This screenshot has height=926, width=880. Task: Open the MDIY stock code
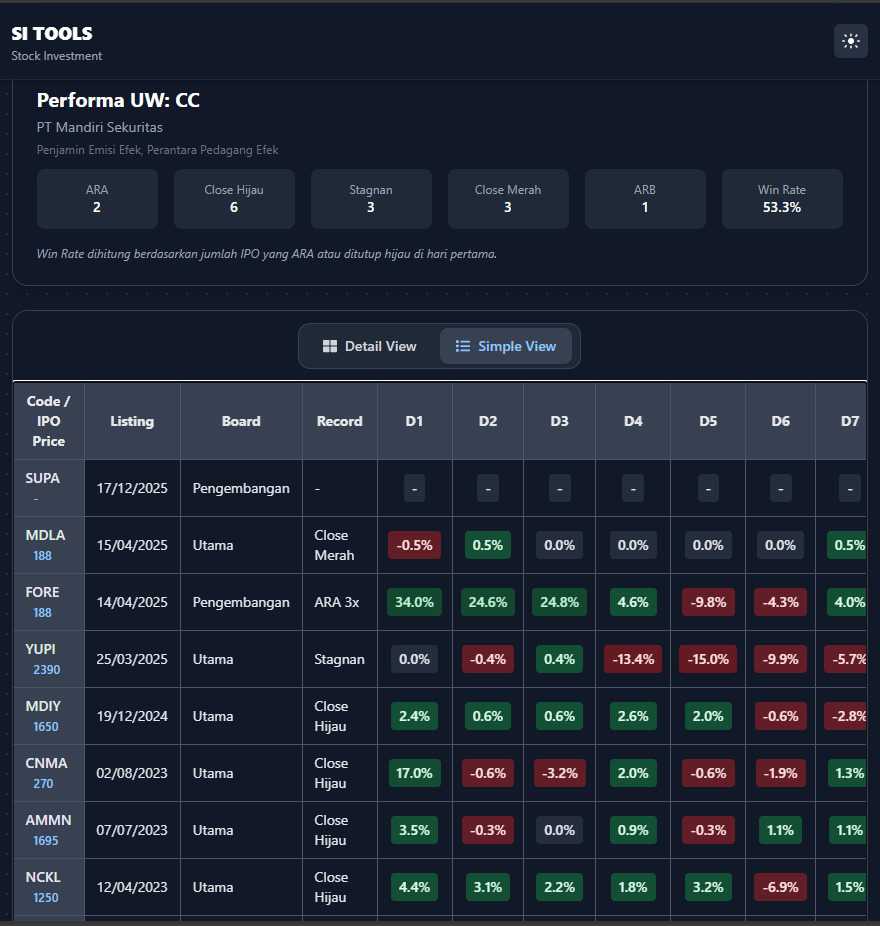point(43,706)
